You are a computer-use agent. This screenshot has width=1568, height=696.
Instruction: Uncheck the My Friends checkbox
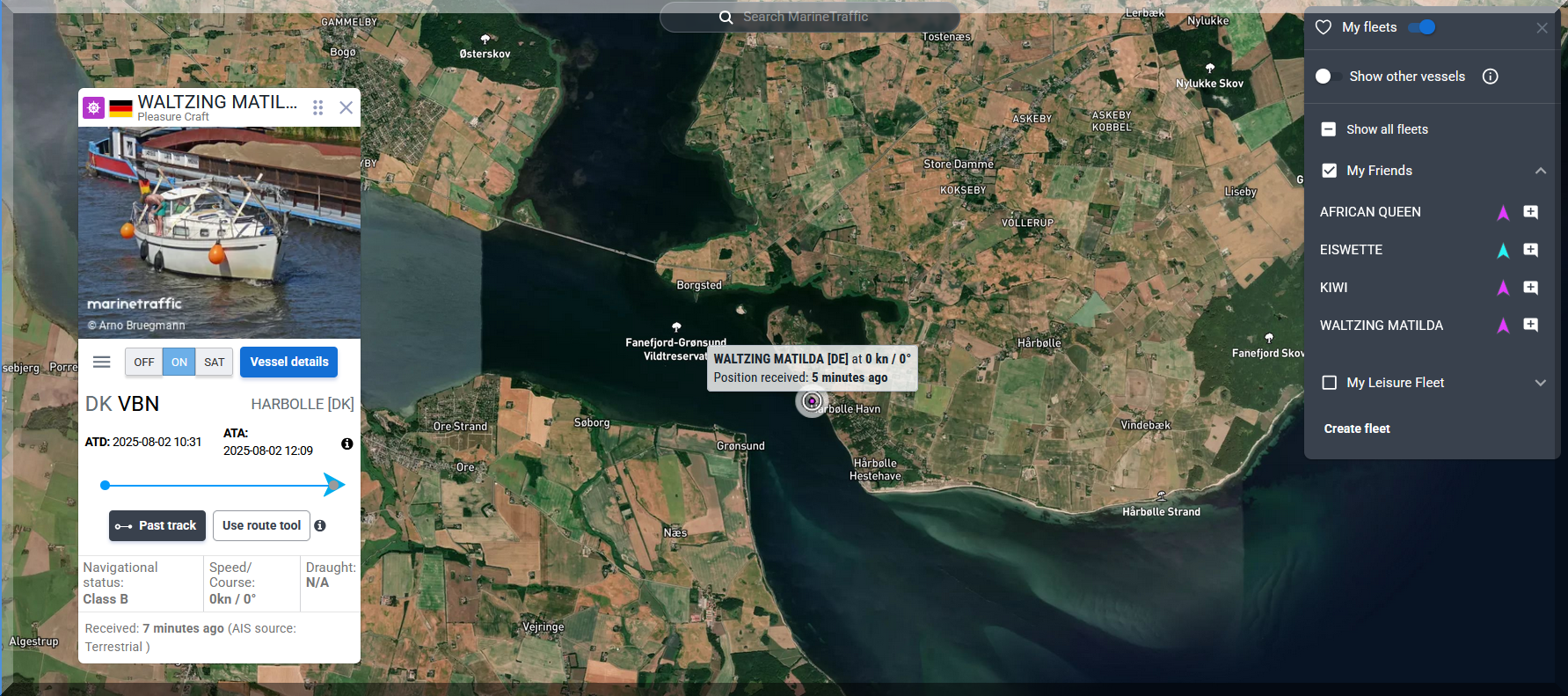point(1329,171)
